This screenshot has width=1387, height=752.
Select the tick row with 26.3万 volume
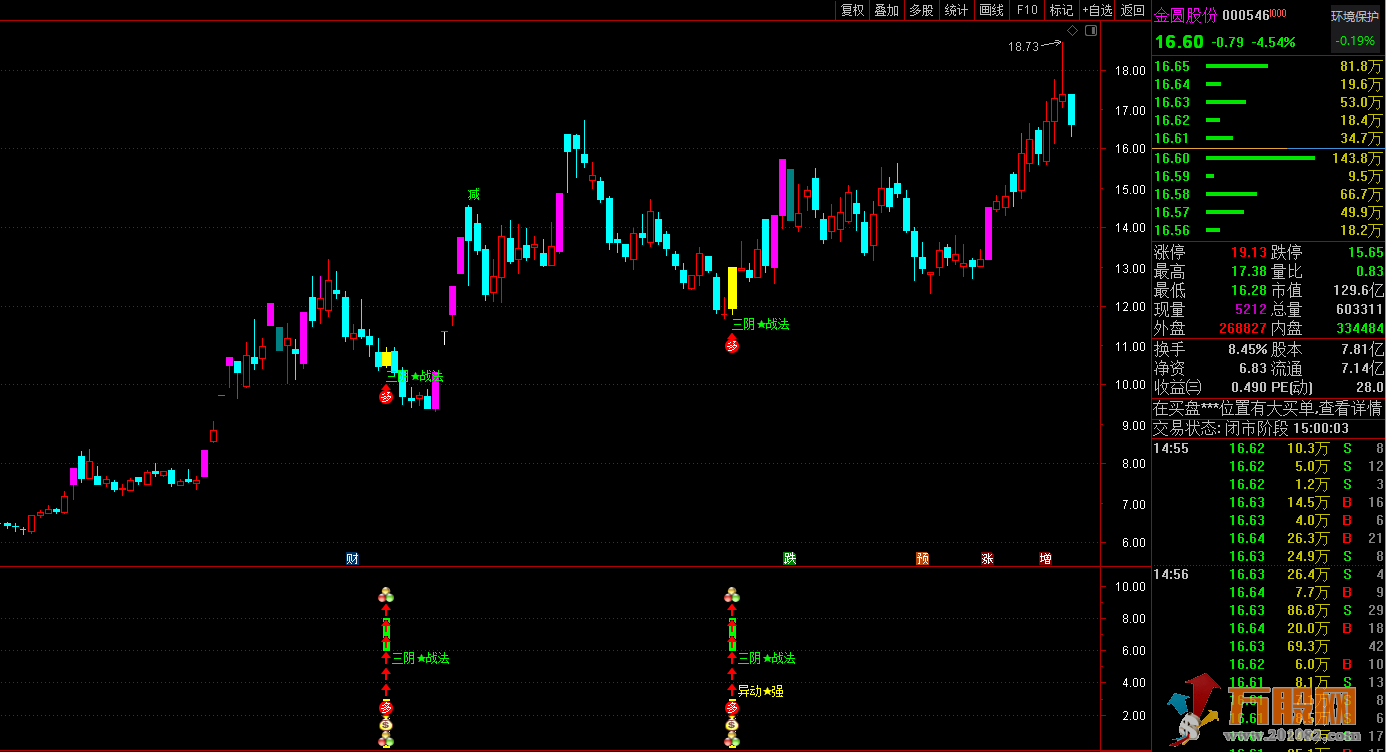1268,538
